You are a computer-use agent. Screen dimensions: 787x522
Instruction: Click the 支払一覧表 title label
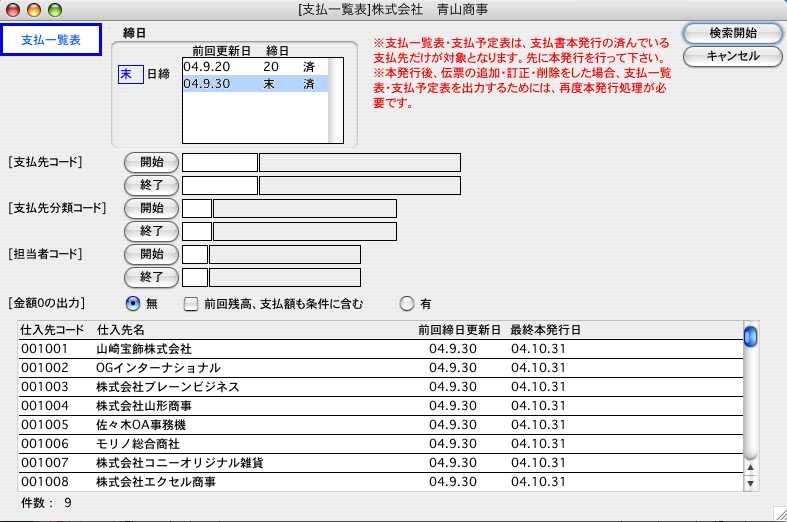point(50,40)
